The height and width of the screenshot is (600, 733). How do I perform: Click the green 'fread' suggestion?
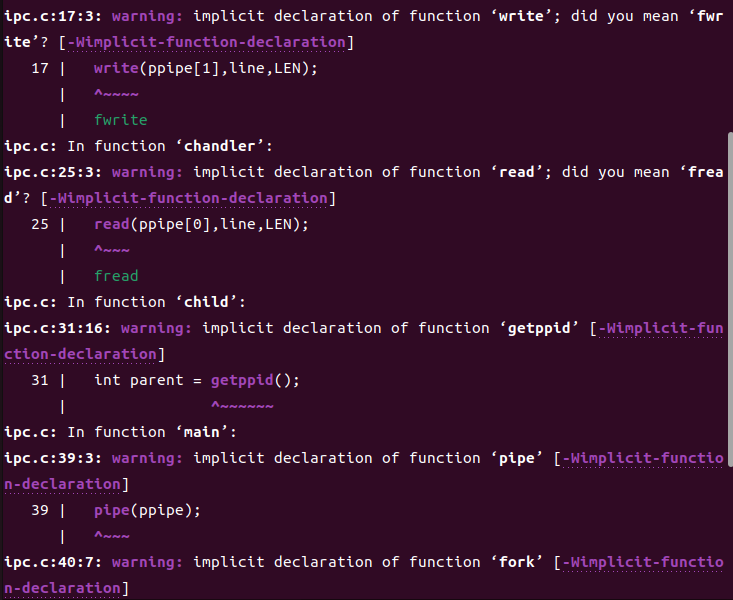116,276
